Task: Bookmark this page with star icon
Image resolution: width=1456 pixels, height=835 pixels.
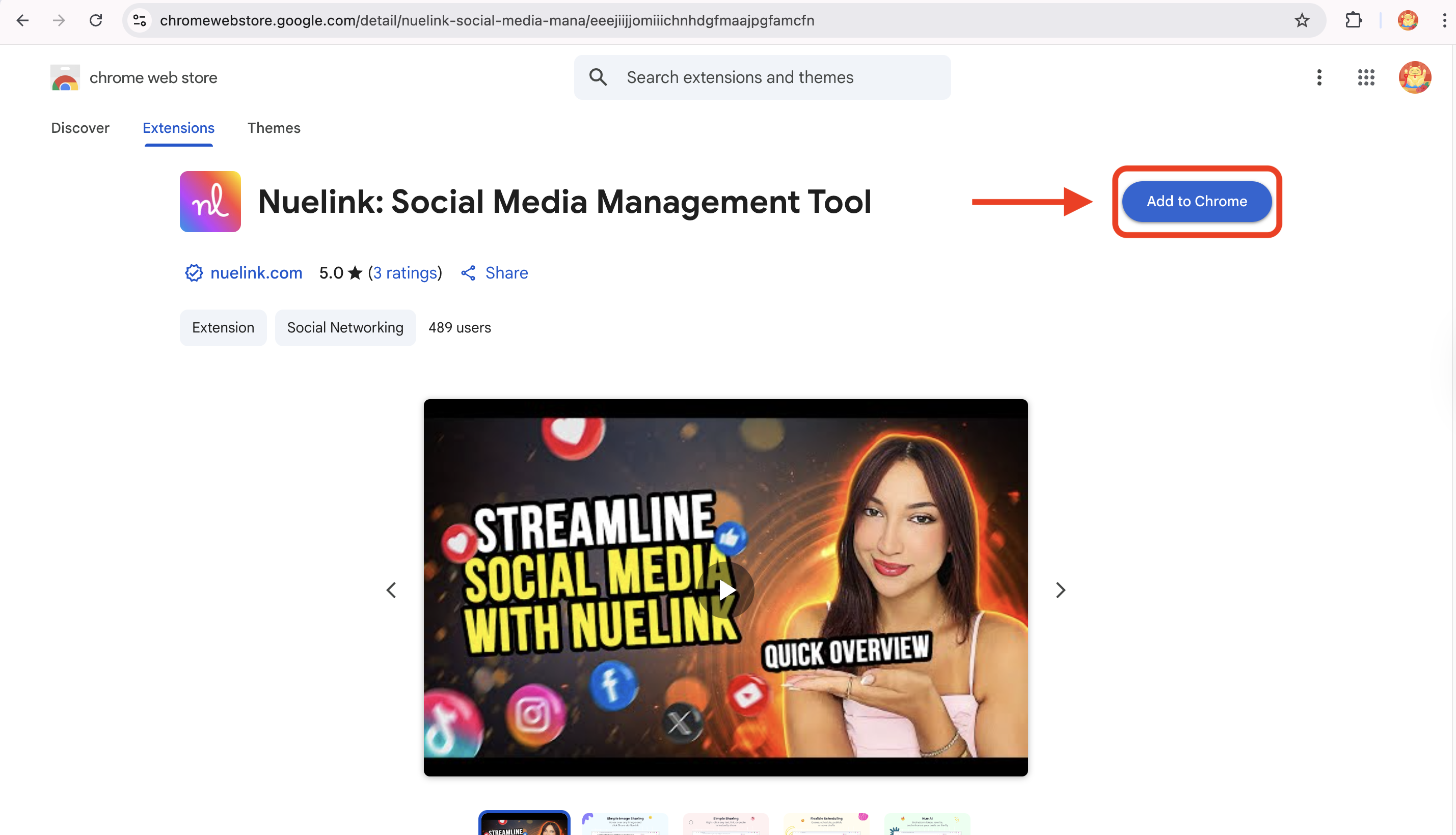Action: coord(1302,21)
